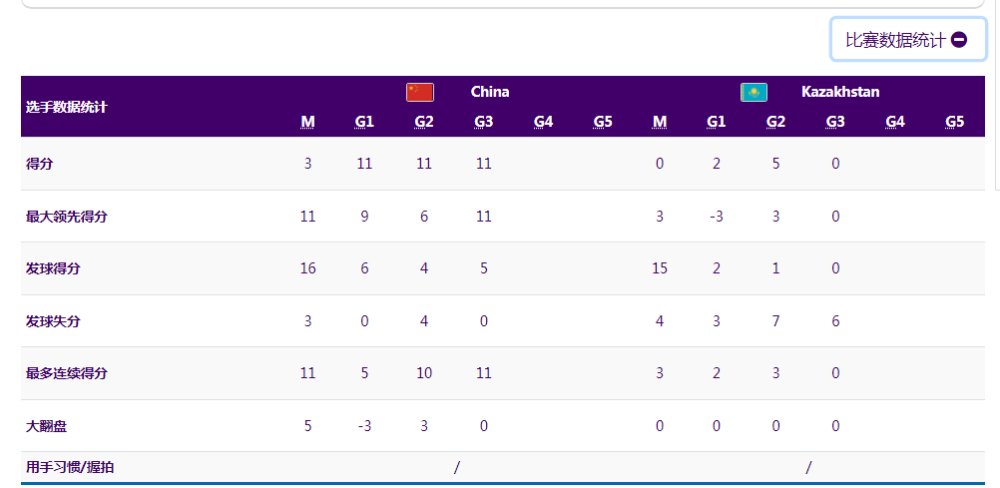Click the 发球得分 row label
Viewport: 1000px width, 488px height.
pos(53,268)
